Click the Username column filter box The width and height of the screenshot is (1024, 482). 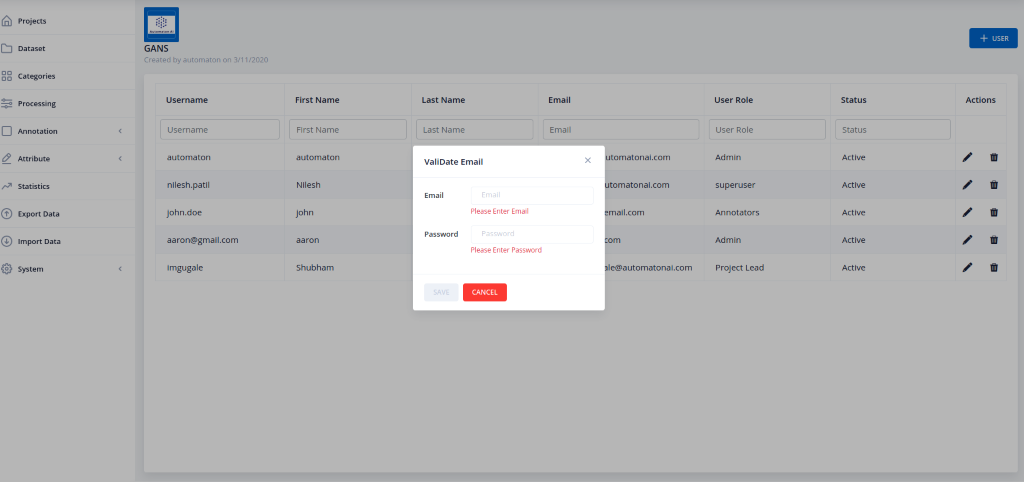219,130
